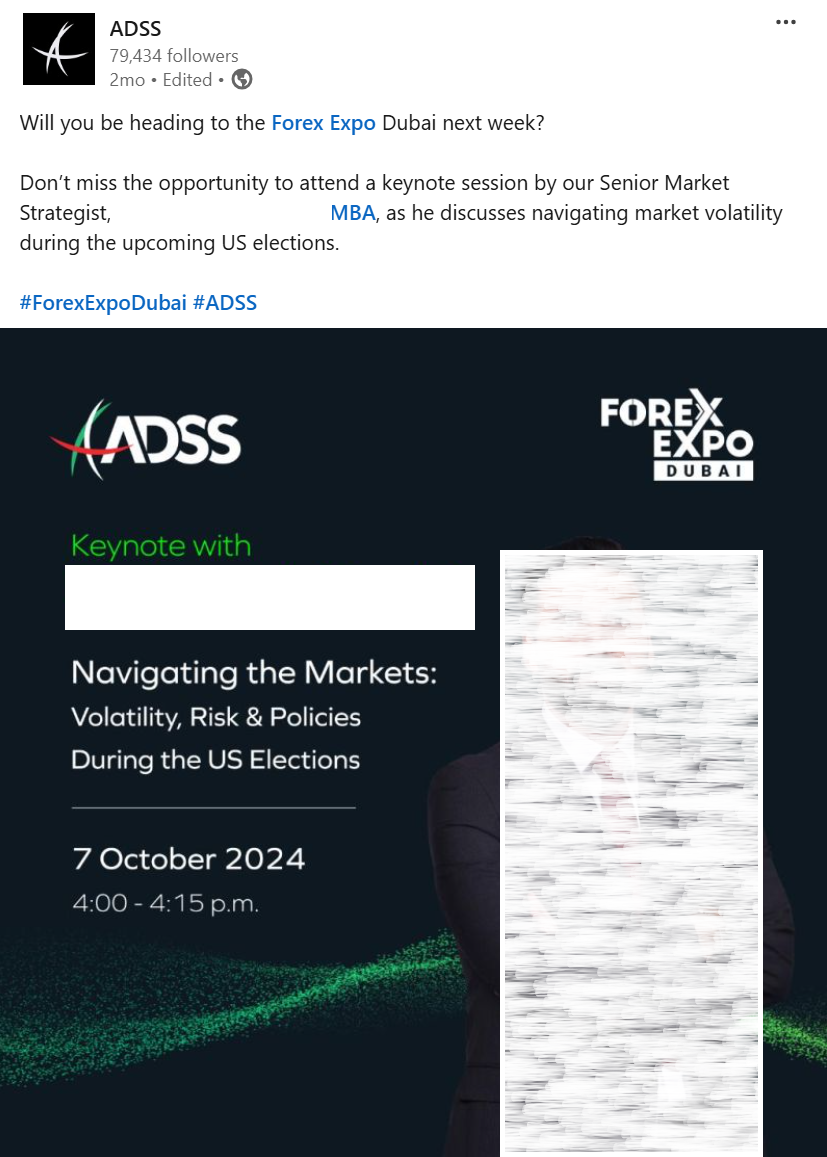This screenshot has height=1157, width=827.
Task: Click the 79,434 followers count
Action: tap(174, 56)
